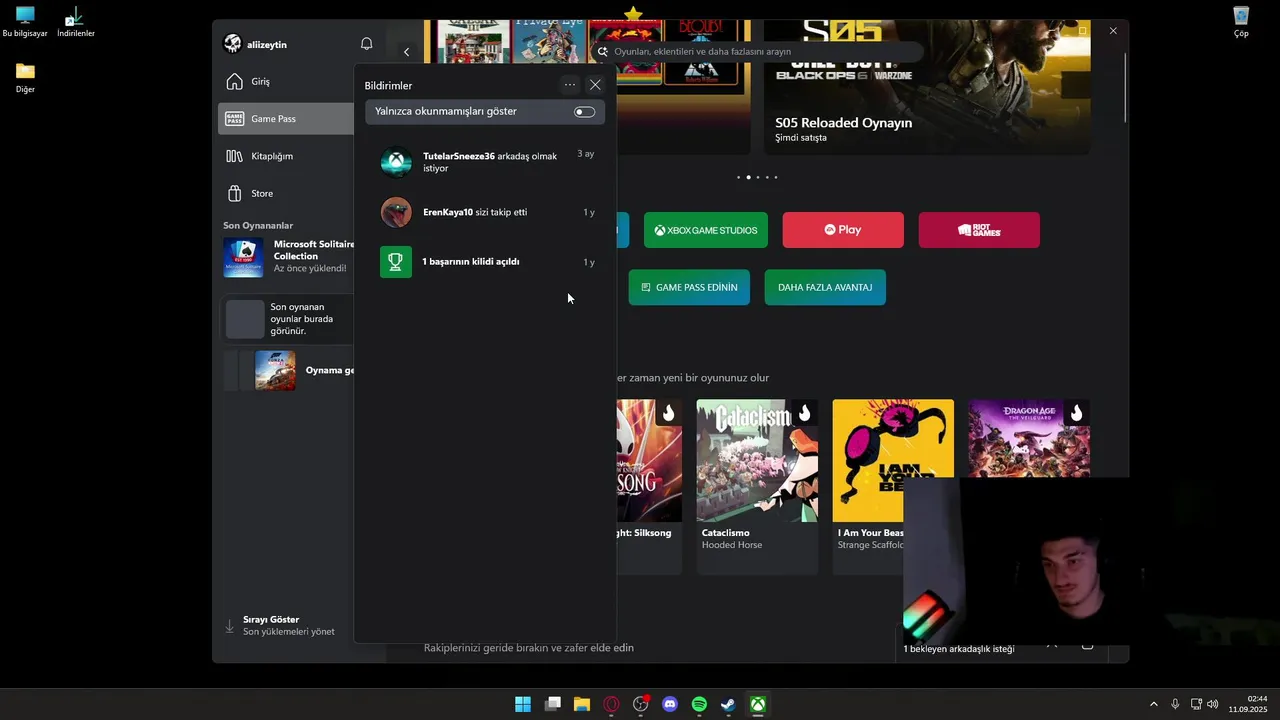This screenshot has height=720, width=1280.
Task: Open the notification bell icon
Action: 366,44
